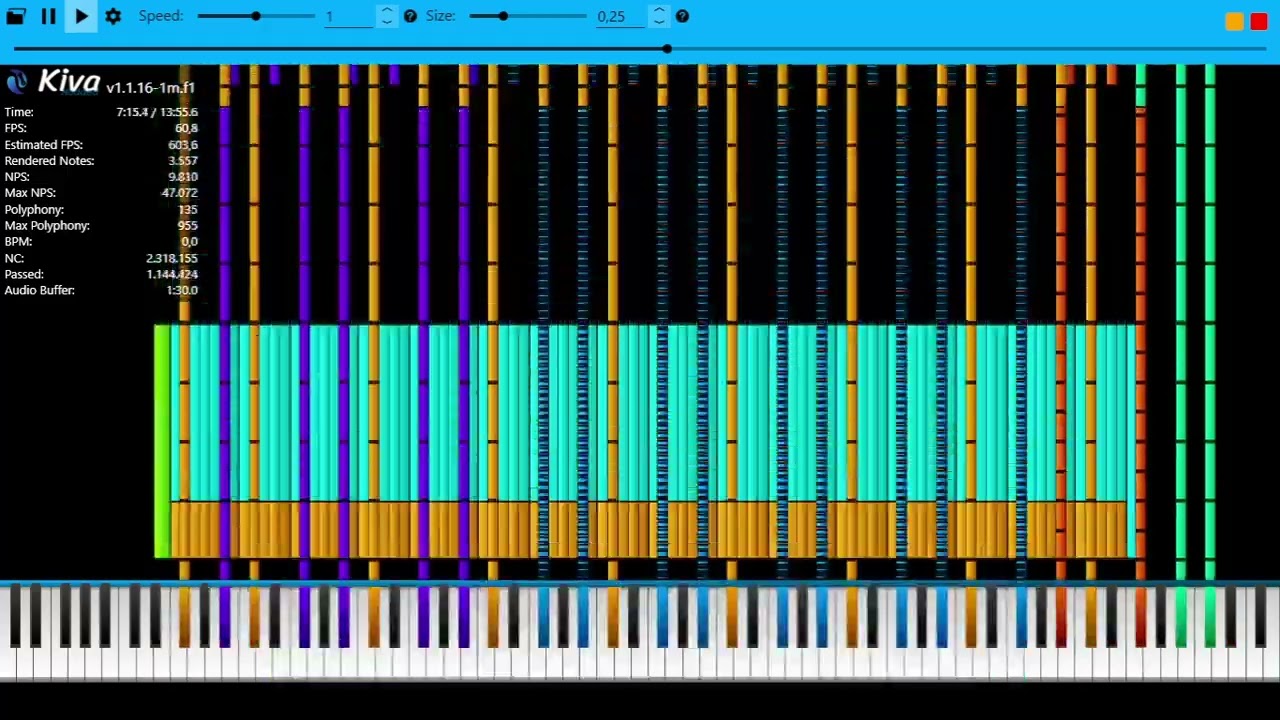1280x720 pixels.
Task: Click the playback progress seek bar handle
Action: tap(667, 48)
